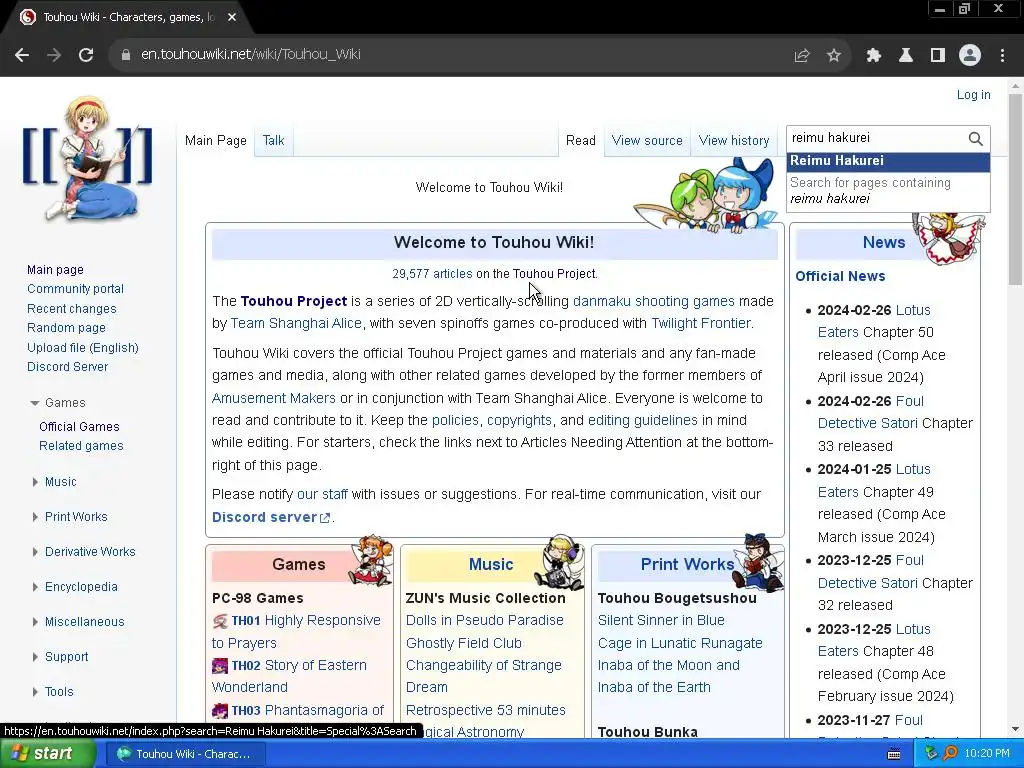This screenshot has width=1024, height=768.
Task: Click the 29,577 articles link
Action: tap(432, 274)
